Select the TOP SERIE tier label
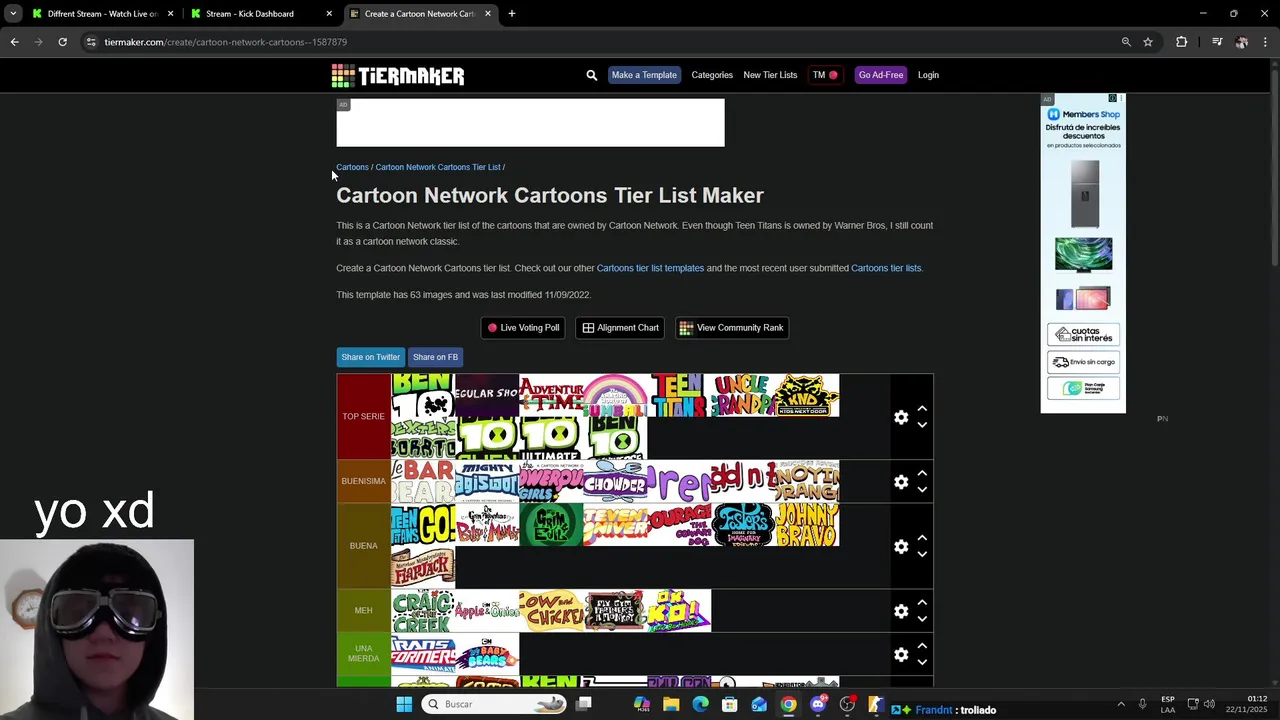Viewport: 1280px width, 720px height. (x=363, y=417)
